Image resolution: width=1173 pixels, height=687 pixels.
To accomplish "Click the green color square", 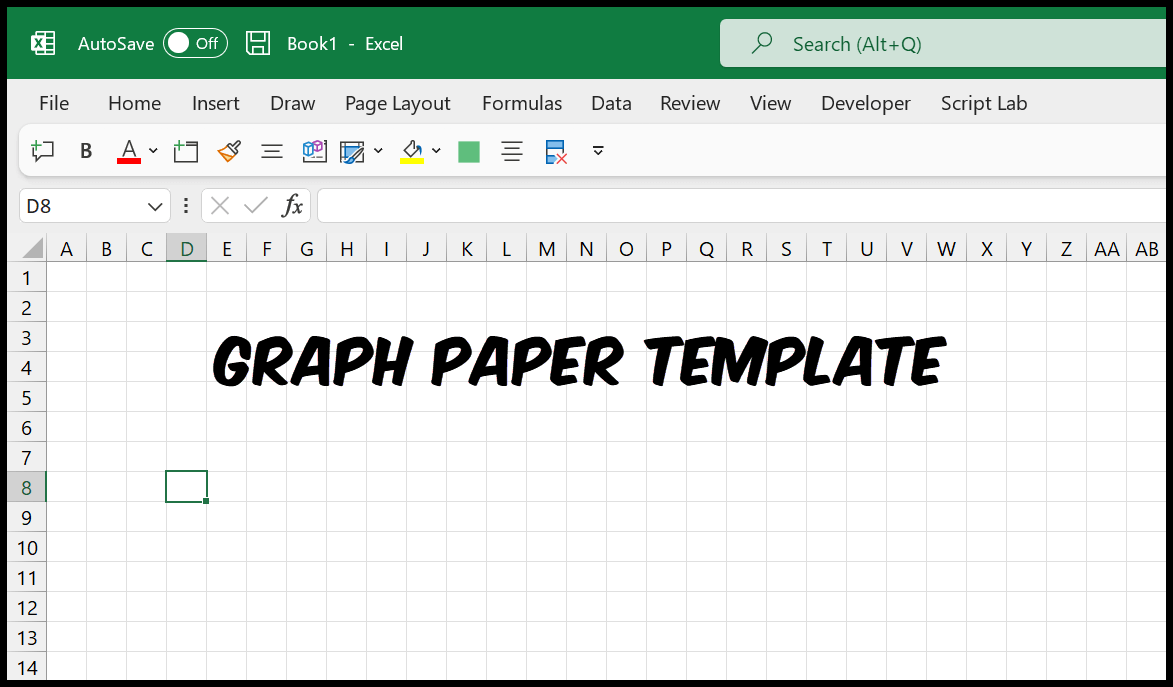I will coord(469,152).
